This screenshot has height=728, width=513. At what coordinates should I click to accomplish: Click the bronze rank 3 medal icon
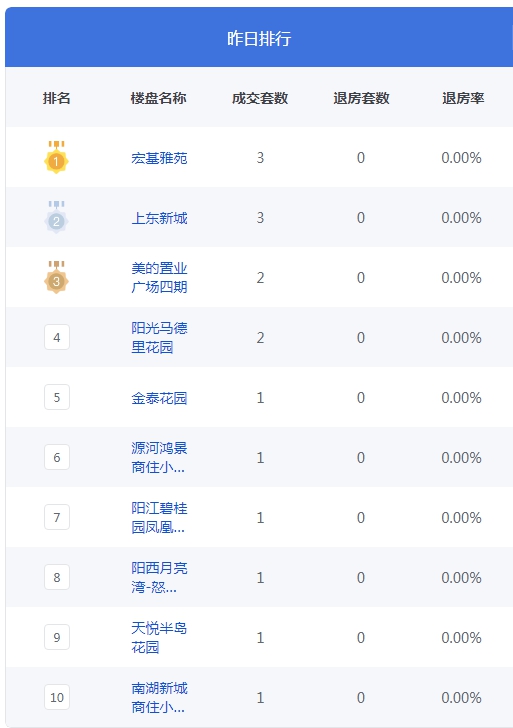click(x=56, y=277)
